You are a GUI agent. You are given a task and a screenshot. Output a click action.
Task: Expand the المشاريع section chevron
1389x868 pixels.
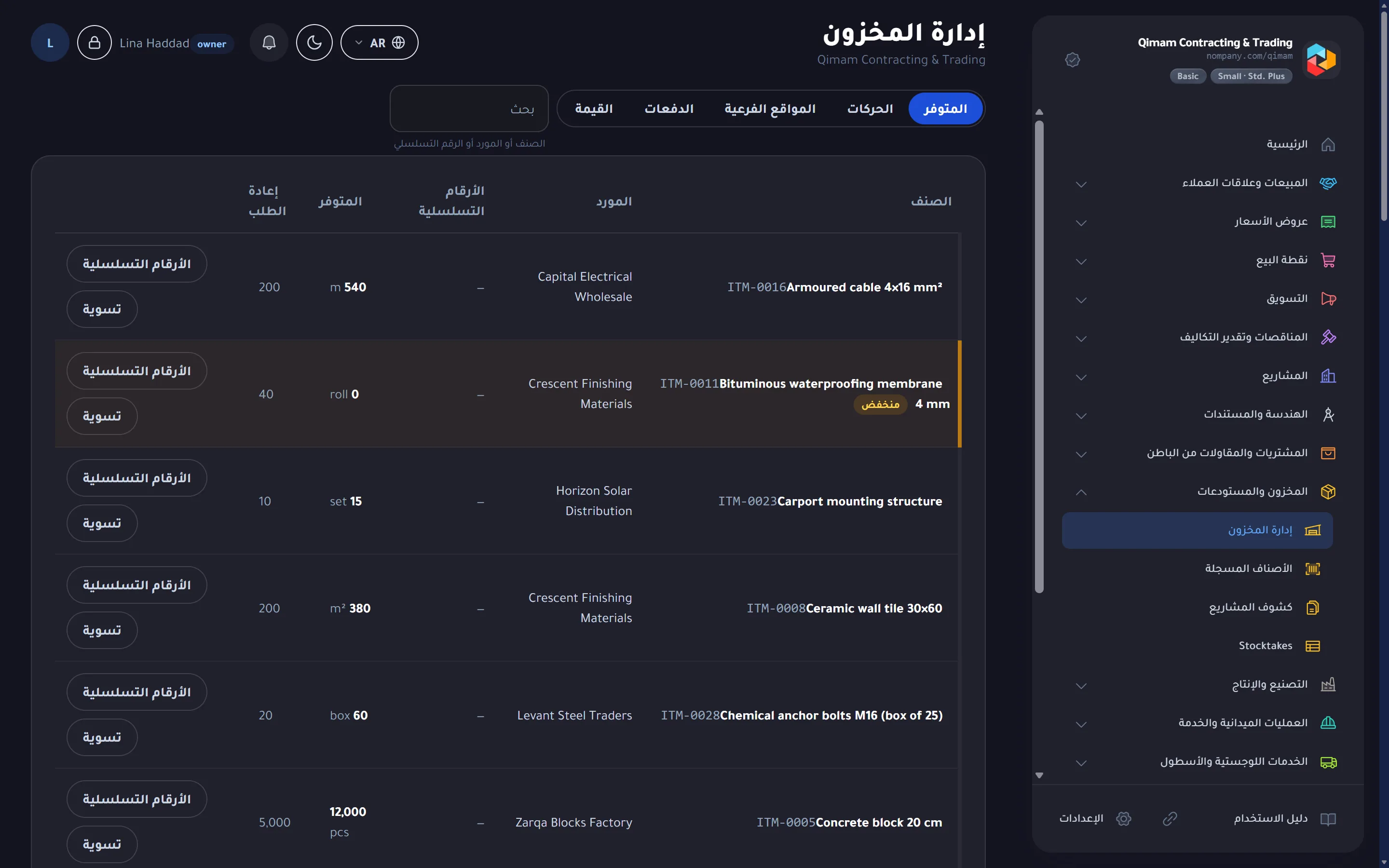point(1081,377)
